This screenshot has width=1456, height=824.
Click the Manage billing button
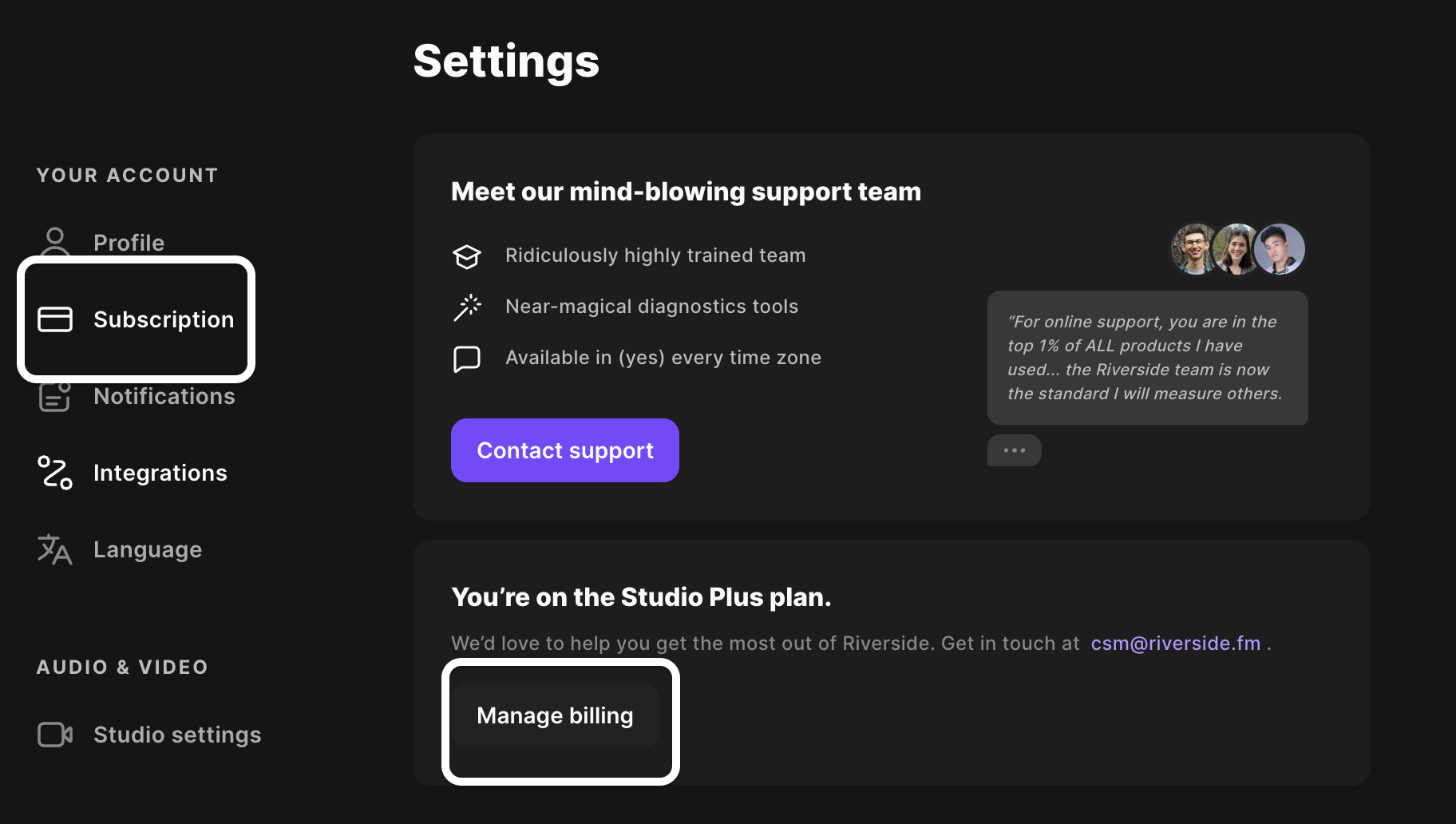[x=555, y=715]
